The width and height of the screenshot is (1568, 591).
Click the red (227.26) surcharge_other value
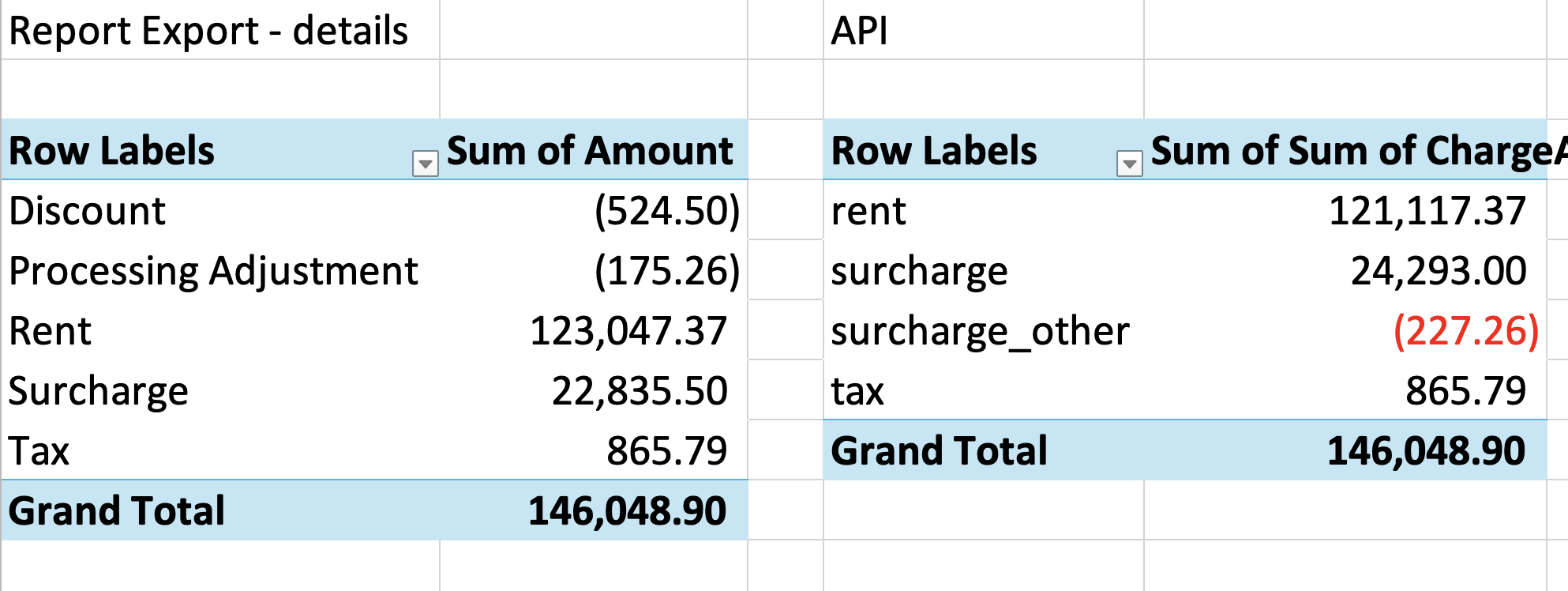pos(1465,331)
